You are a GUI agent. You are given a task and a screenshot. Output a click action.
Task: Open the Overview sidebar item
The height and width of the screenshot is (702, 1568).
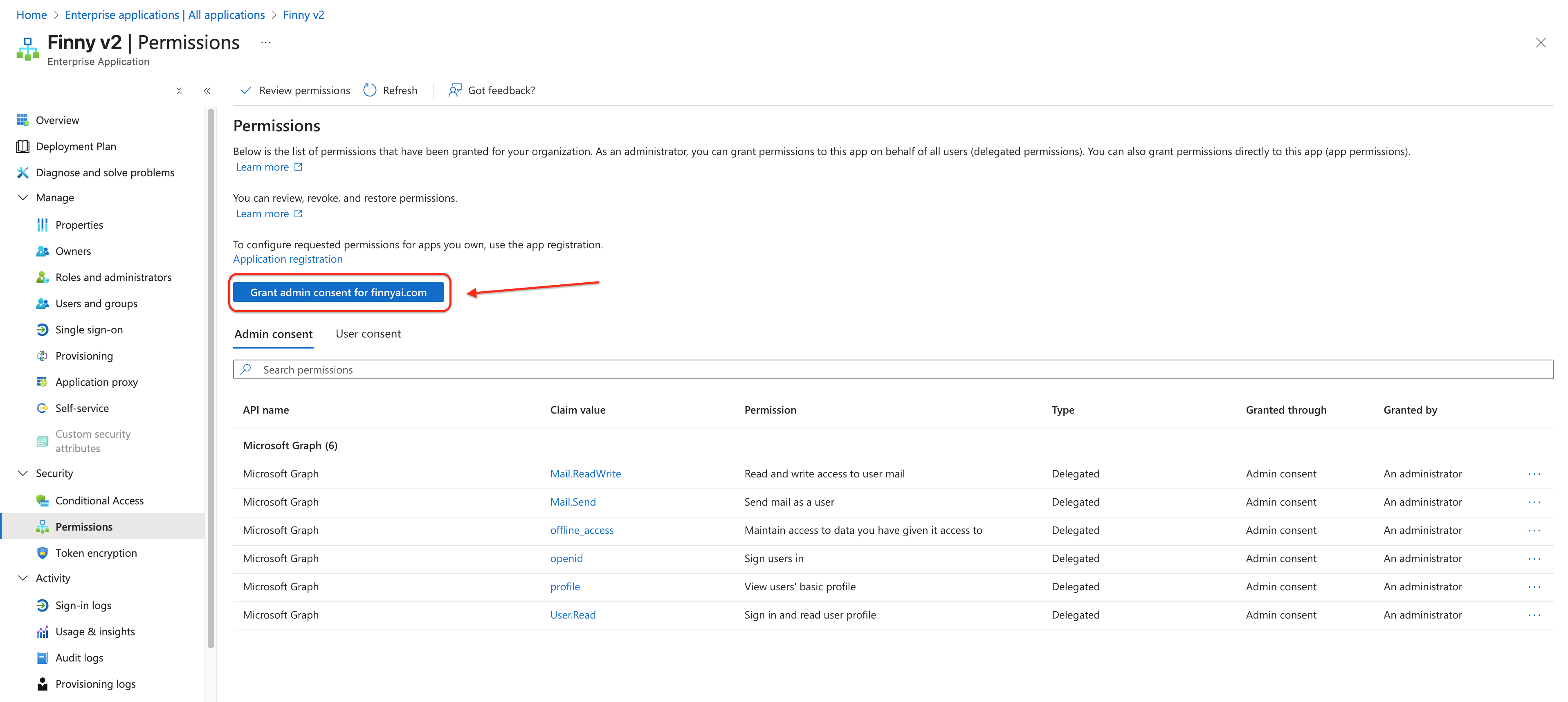click(x=57, y=120)
